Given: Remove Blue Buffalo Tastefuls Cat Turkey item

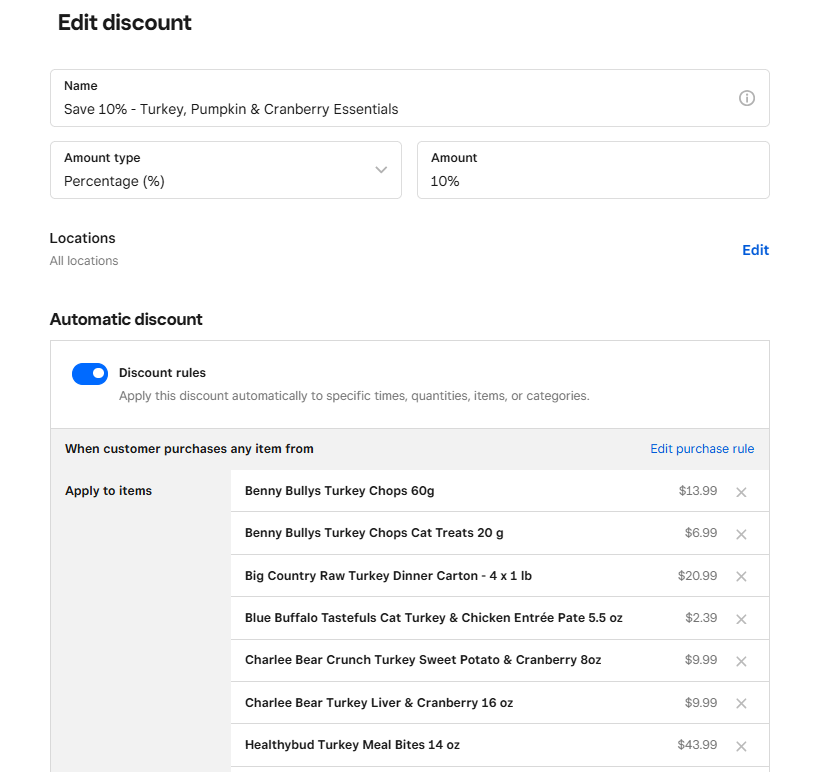Looking at the screenshot, I should point(741,619).
